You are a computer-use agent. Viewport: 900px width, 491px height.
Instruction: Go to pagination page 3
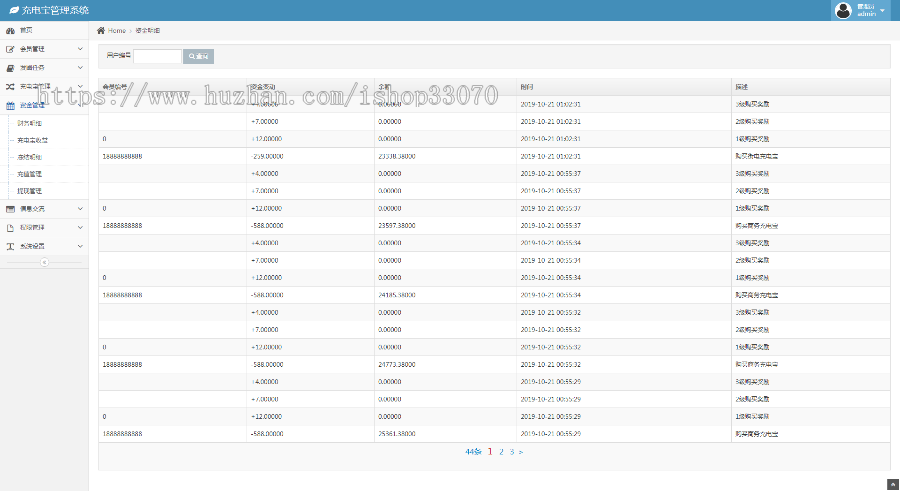511,452
